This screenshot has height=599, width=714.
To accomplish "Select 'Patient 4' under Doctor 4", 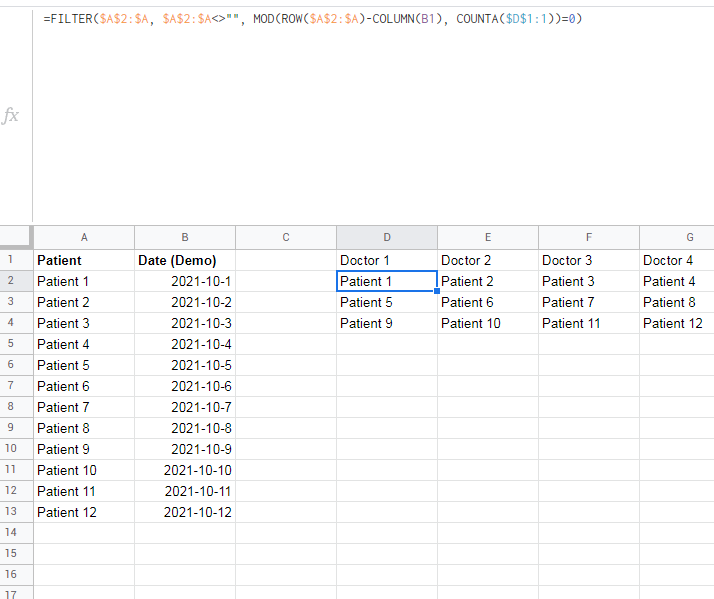I will coord(677,281).
